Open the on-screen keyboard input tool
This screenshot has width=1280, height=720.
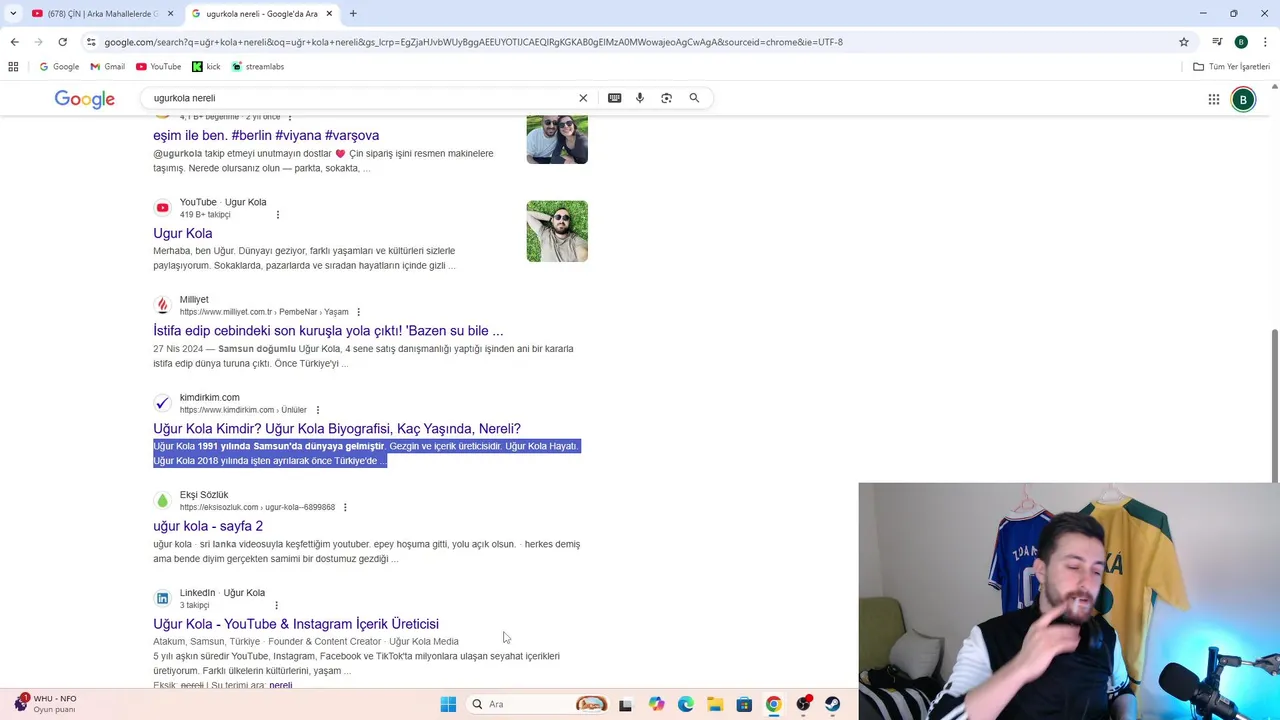pos(614,98)
